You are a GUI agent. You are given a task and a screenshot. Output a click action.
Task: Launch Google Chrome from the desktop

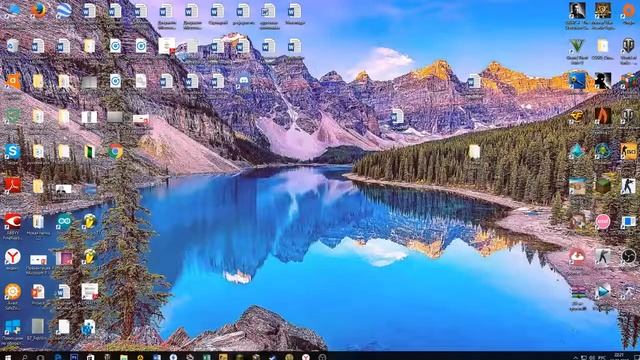(115, 151)
